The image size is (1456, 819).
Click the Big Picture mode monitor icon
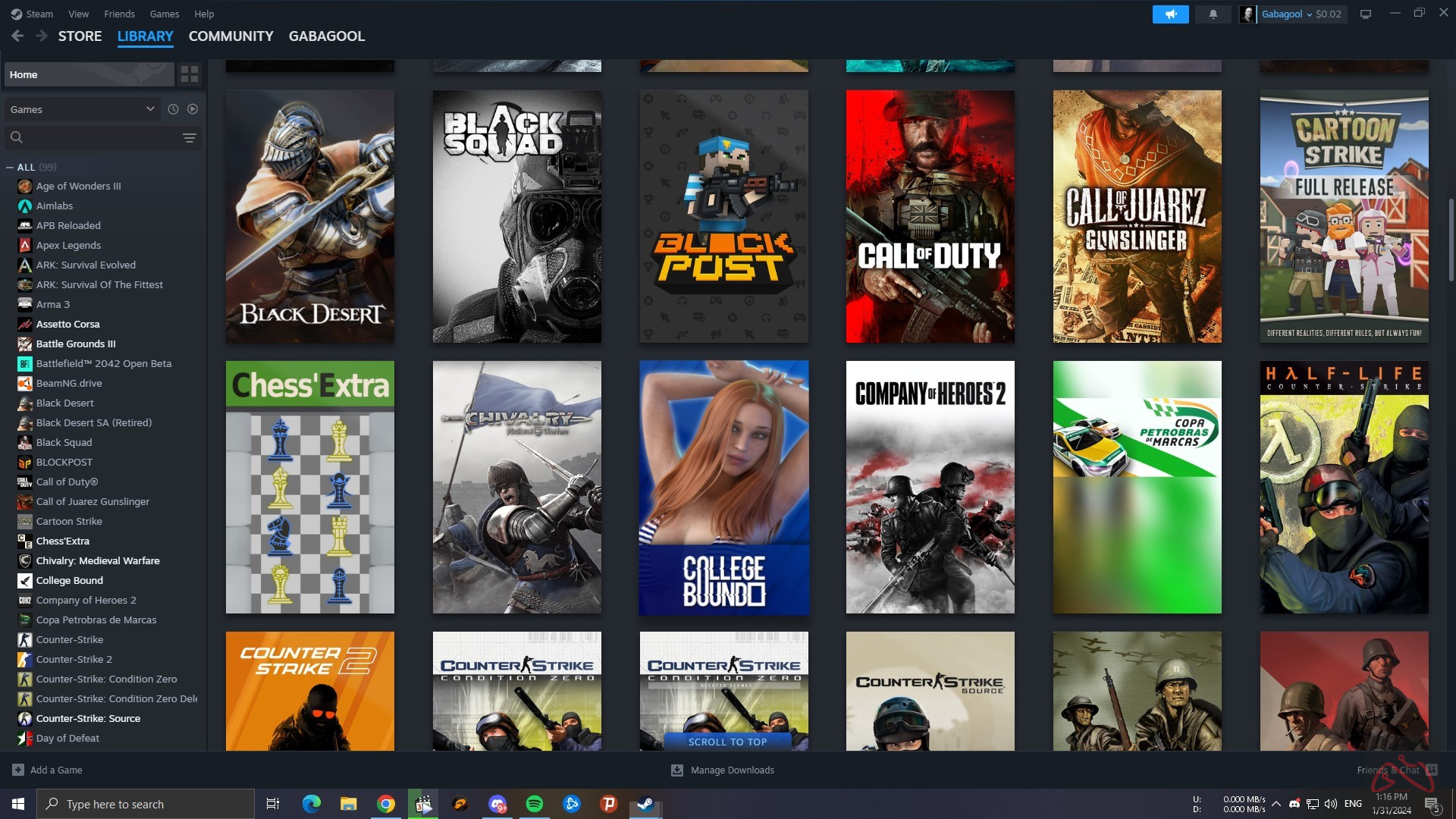(x=1366, y=14)
